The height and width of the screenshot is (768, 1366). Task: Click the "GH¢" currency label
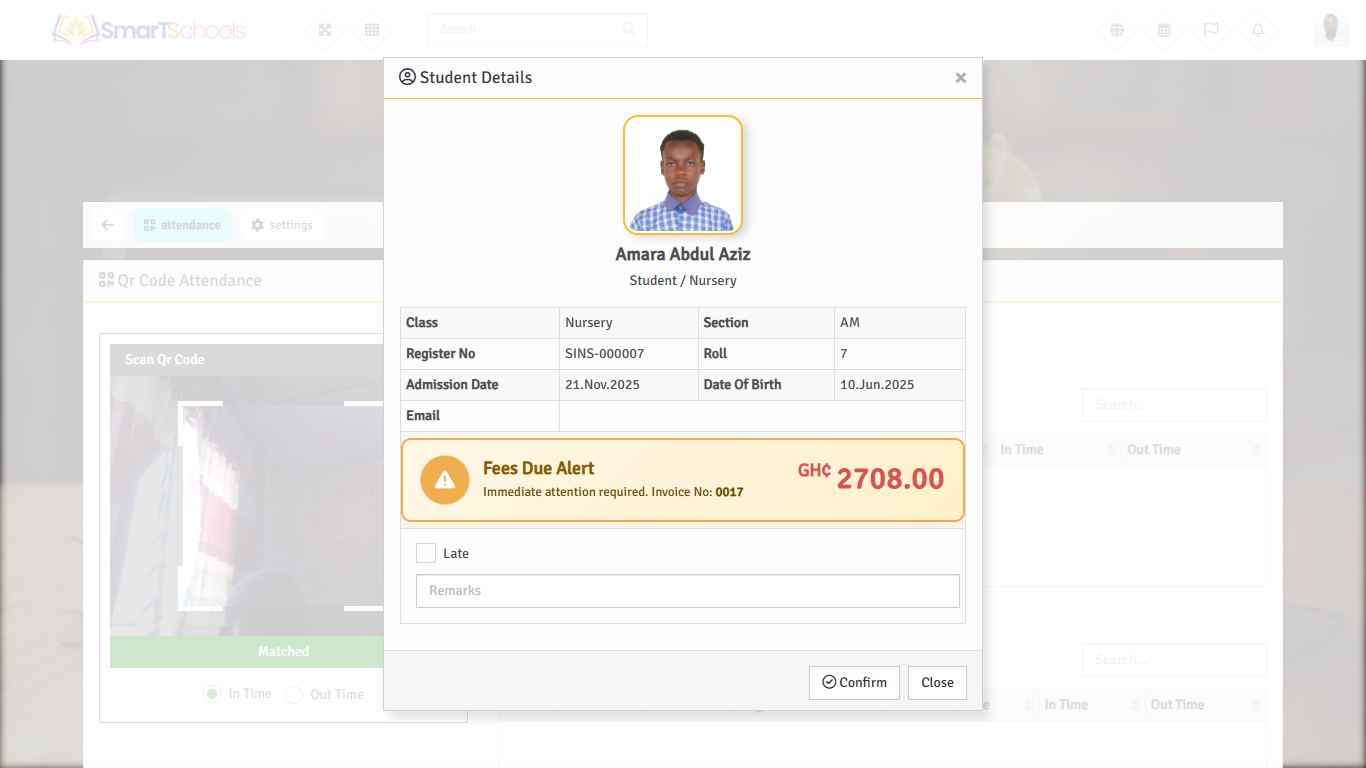click(x=814, y=470)
